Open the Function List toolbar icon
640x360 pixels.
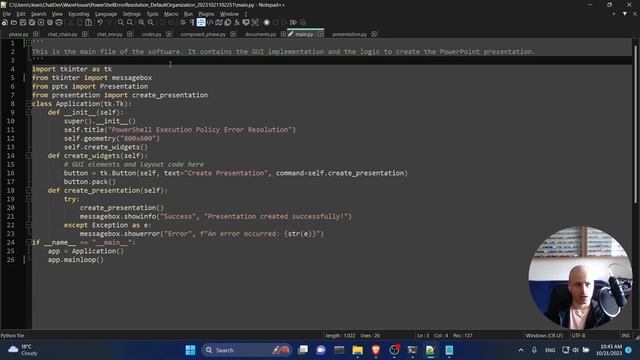pyautogui.click(x=237, y=22)
